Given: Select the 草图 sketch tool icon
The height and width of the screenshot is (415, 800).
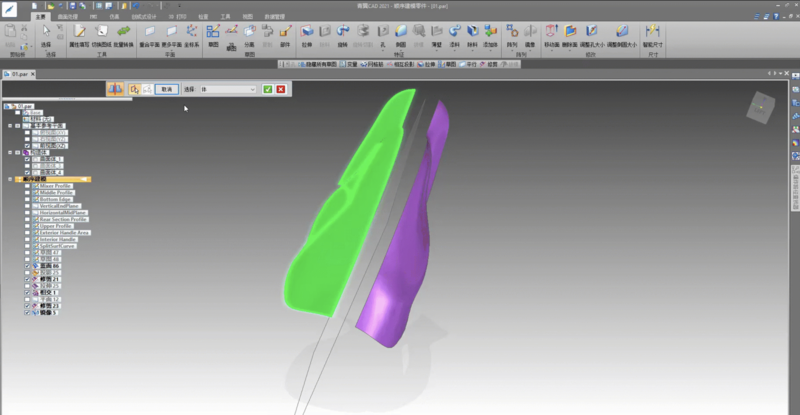Looking at the screenshot, I should [213, 36].
